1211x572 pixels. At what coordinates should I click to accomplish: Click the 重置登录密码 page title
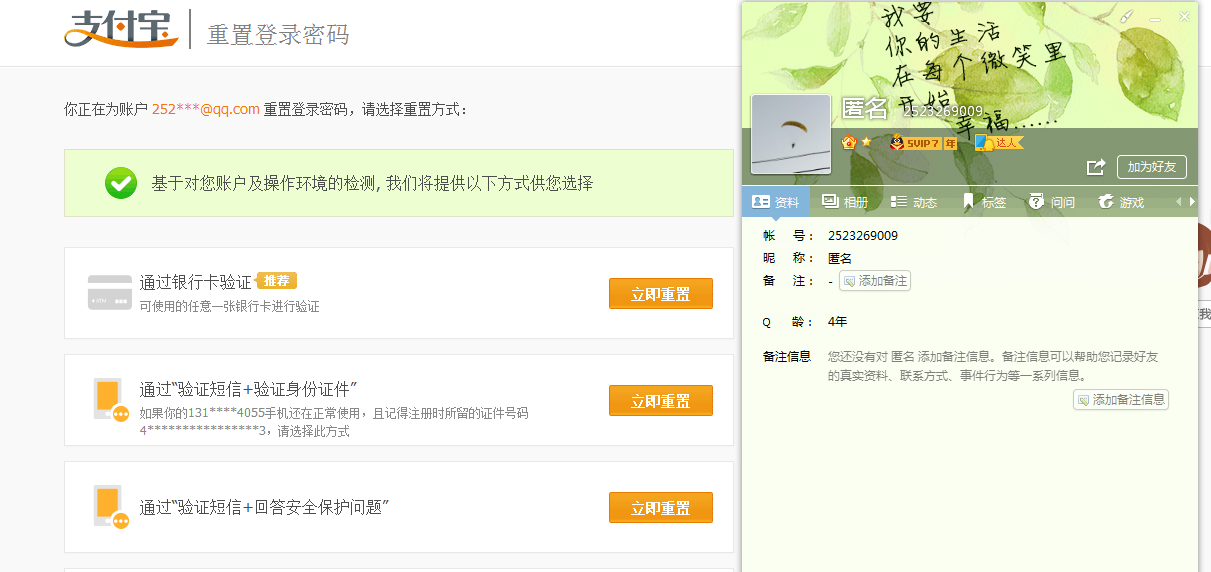pyautogui.click(x=278, y=34)
